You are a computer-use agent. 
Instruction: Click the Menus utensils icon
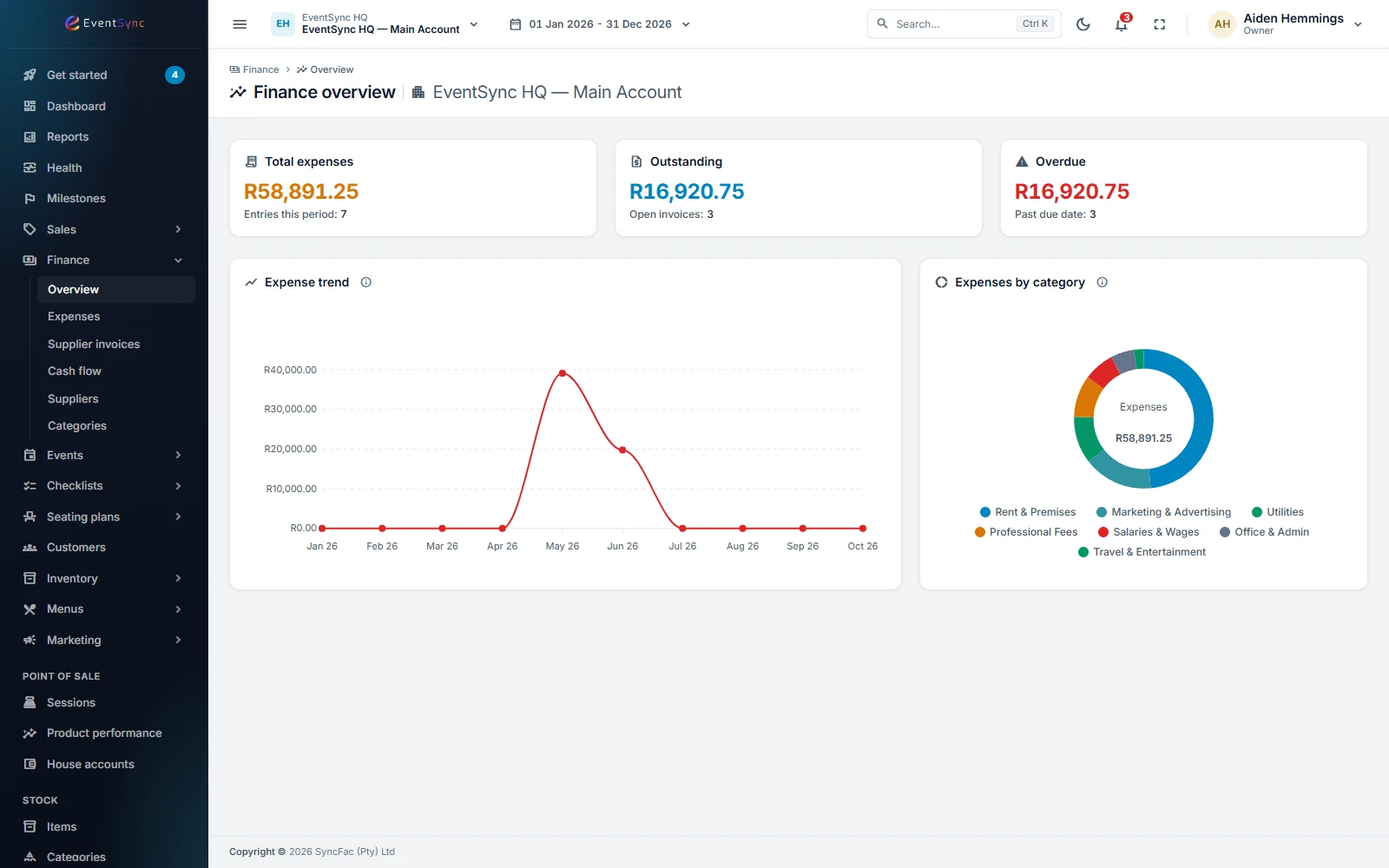pos(30,608)
